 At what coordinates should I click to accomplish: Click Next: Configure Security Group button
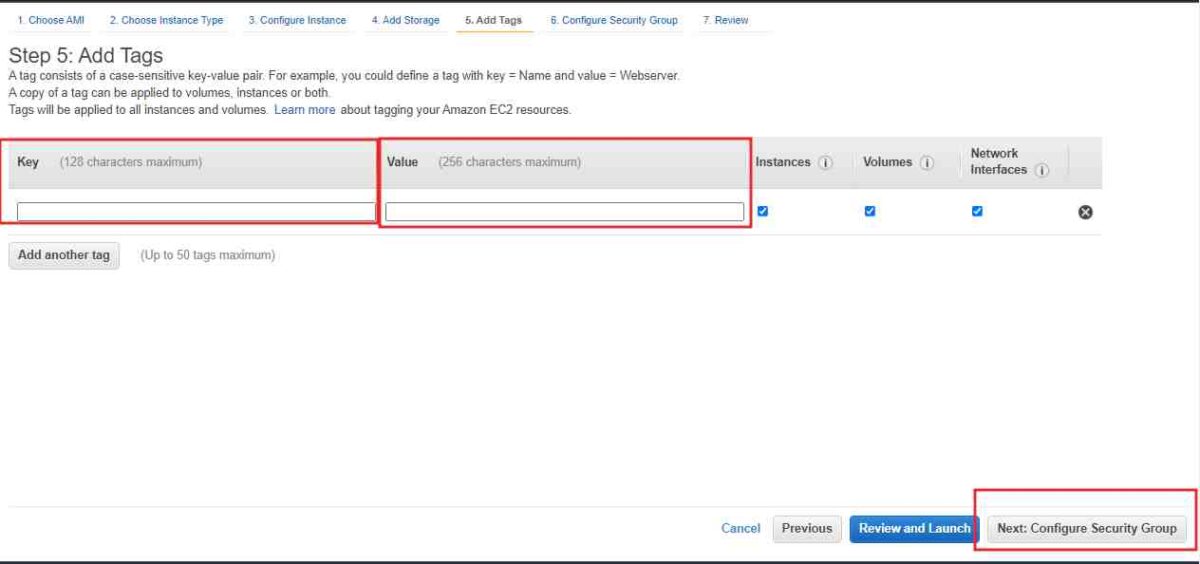coord(1086,528)
